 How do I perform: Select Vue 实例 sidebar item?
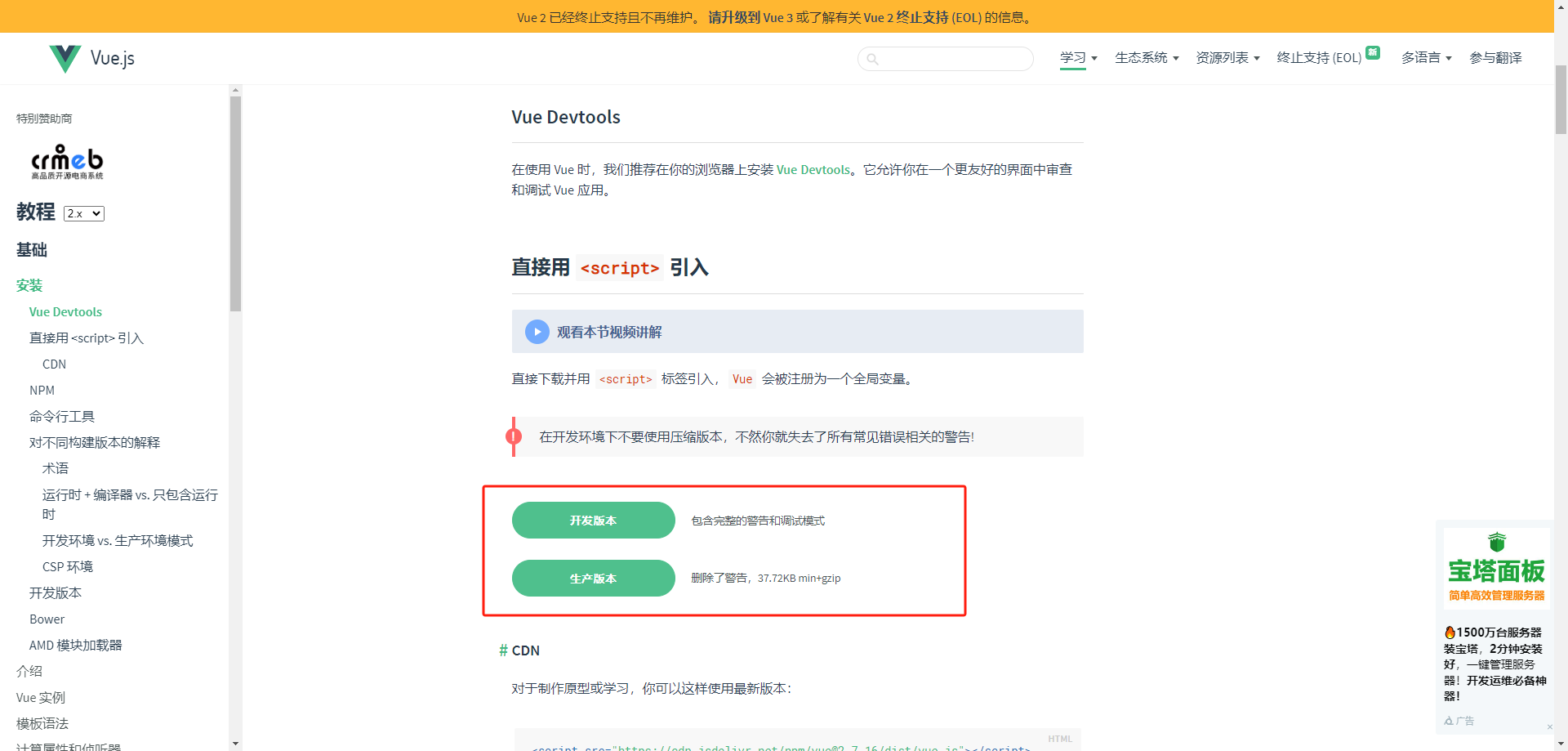pyautogui.click(x=41, y=698)
